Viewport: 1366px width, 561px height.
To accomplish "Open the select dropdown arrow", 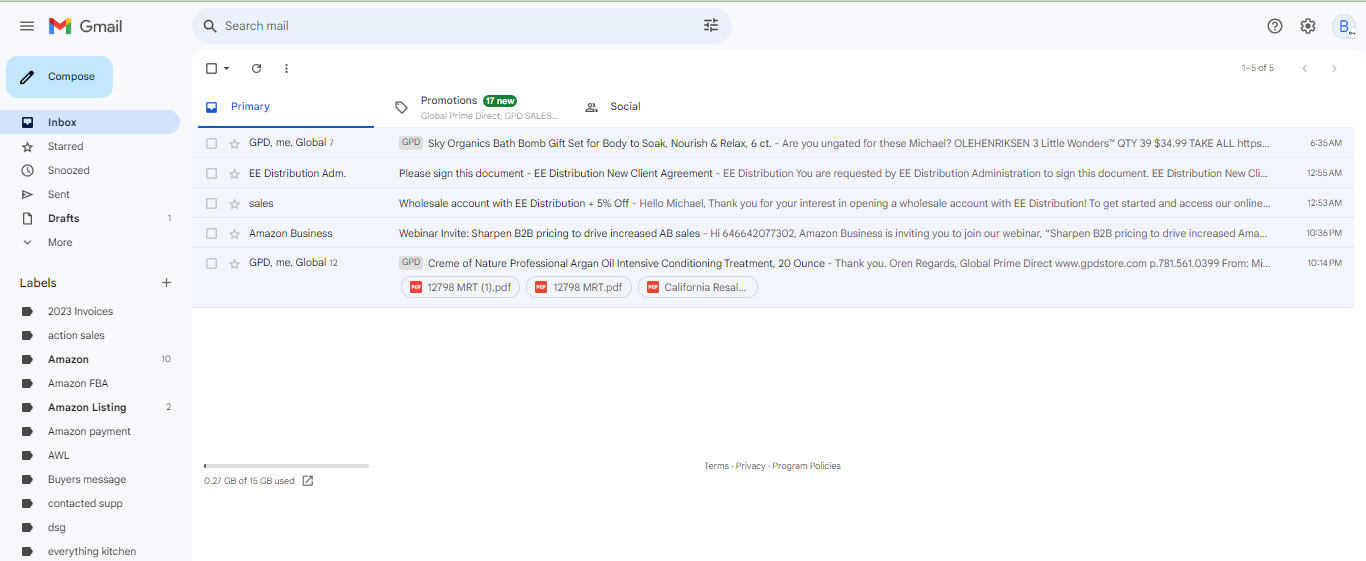I will click(x=227, y=68).
